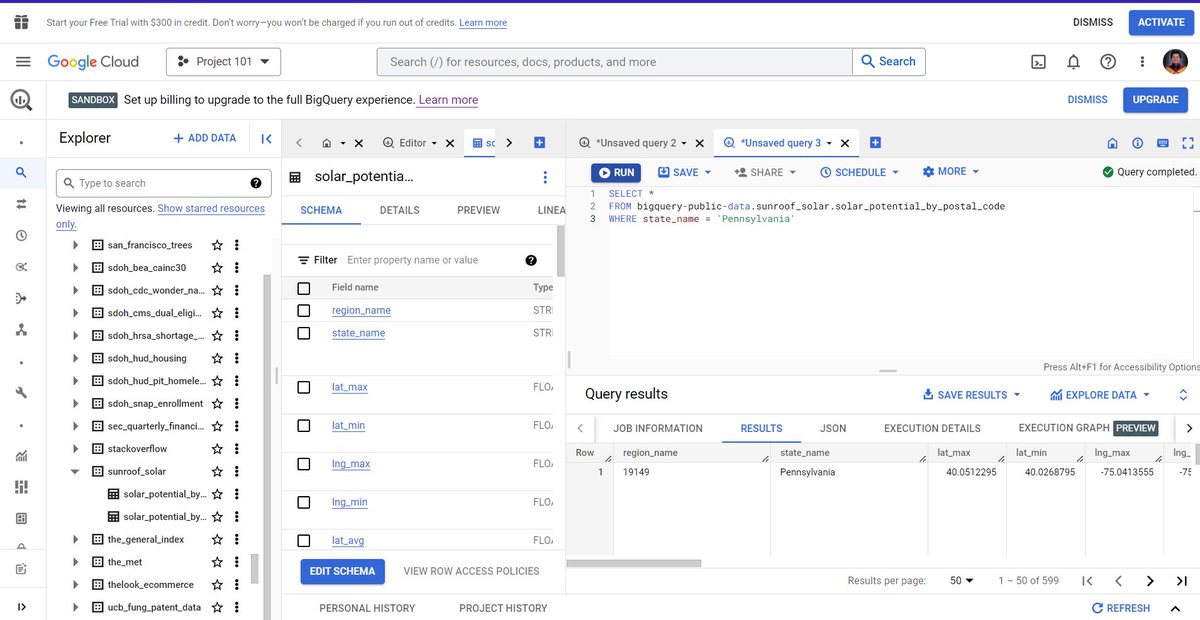Open actions menu for sdoh_hud_housing
Screen dimensions: 1200x620
point(237,358)
